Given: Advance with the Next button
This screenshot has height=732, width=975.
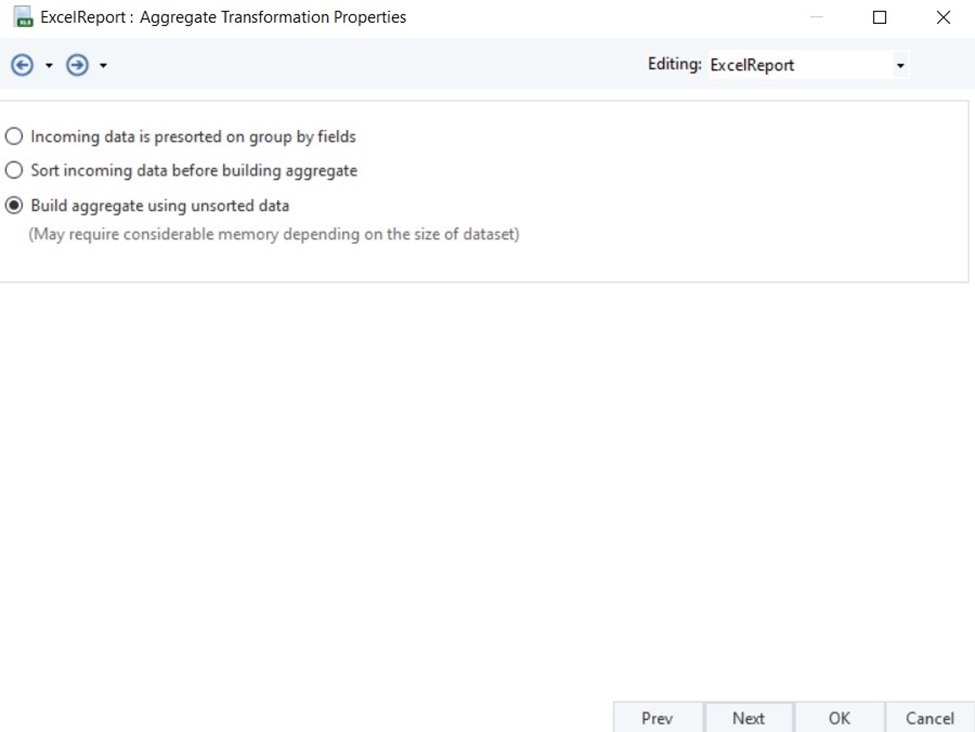Looking at the screenshot, I should coord(749,718).
